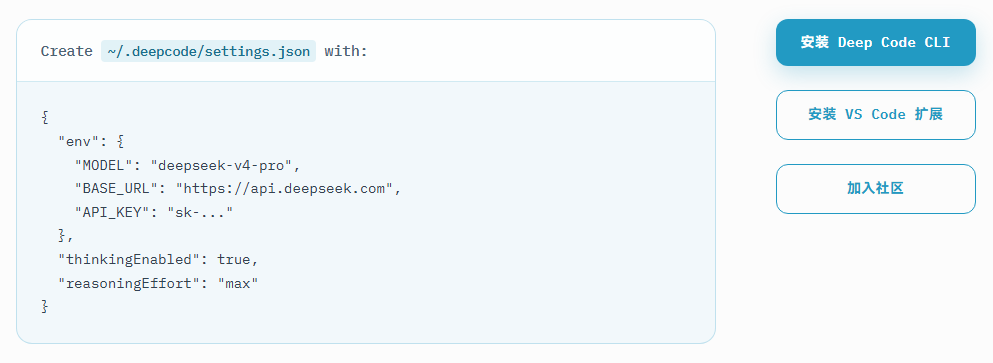The height and width of the screenshot is (363, 993).
Task: Click the word Create in the header
Action: 66,51
